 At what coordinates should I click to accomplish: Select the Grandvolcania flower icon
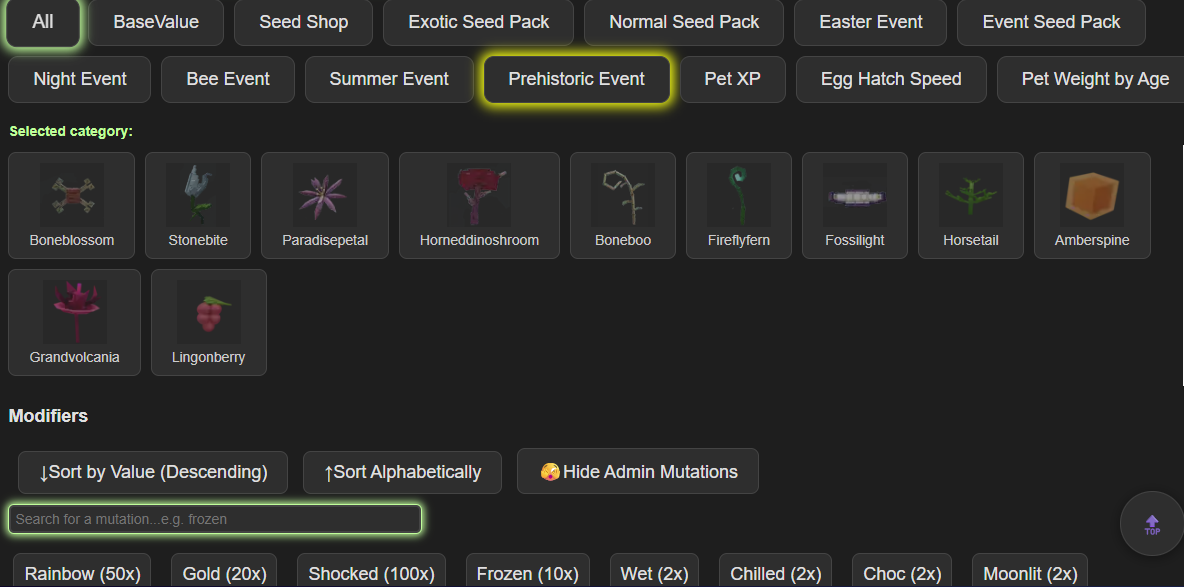tap(75, 312)
